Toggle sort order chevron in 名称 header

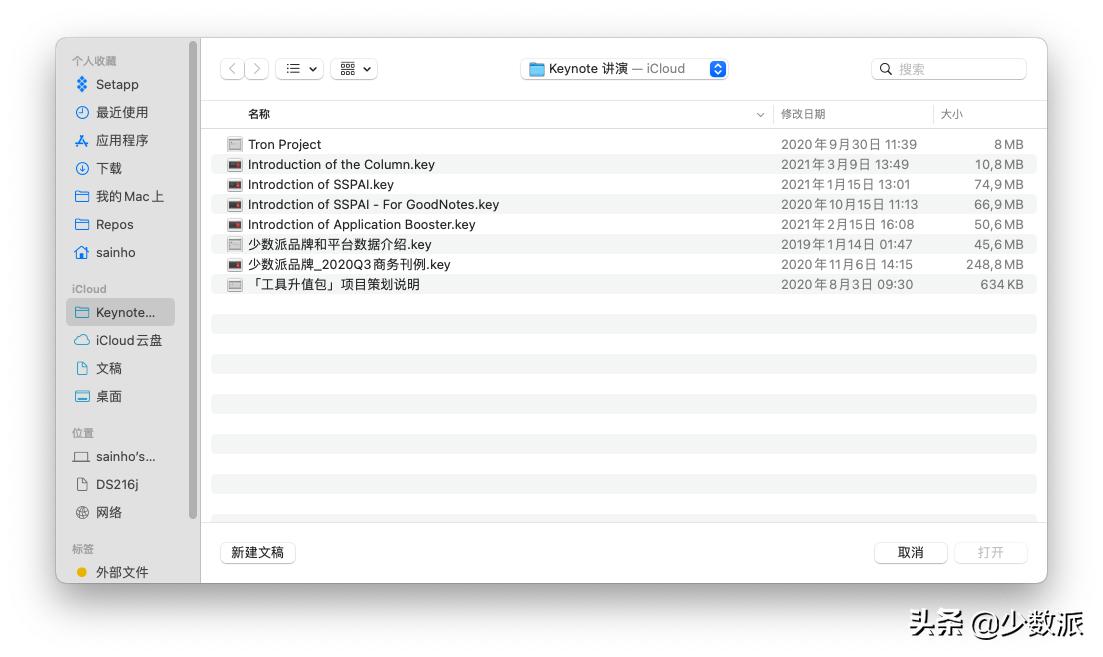[760, 115]
